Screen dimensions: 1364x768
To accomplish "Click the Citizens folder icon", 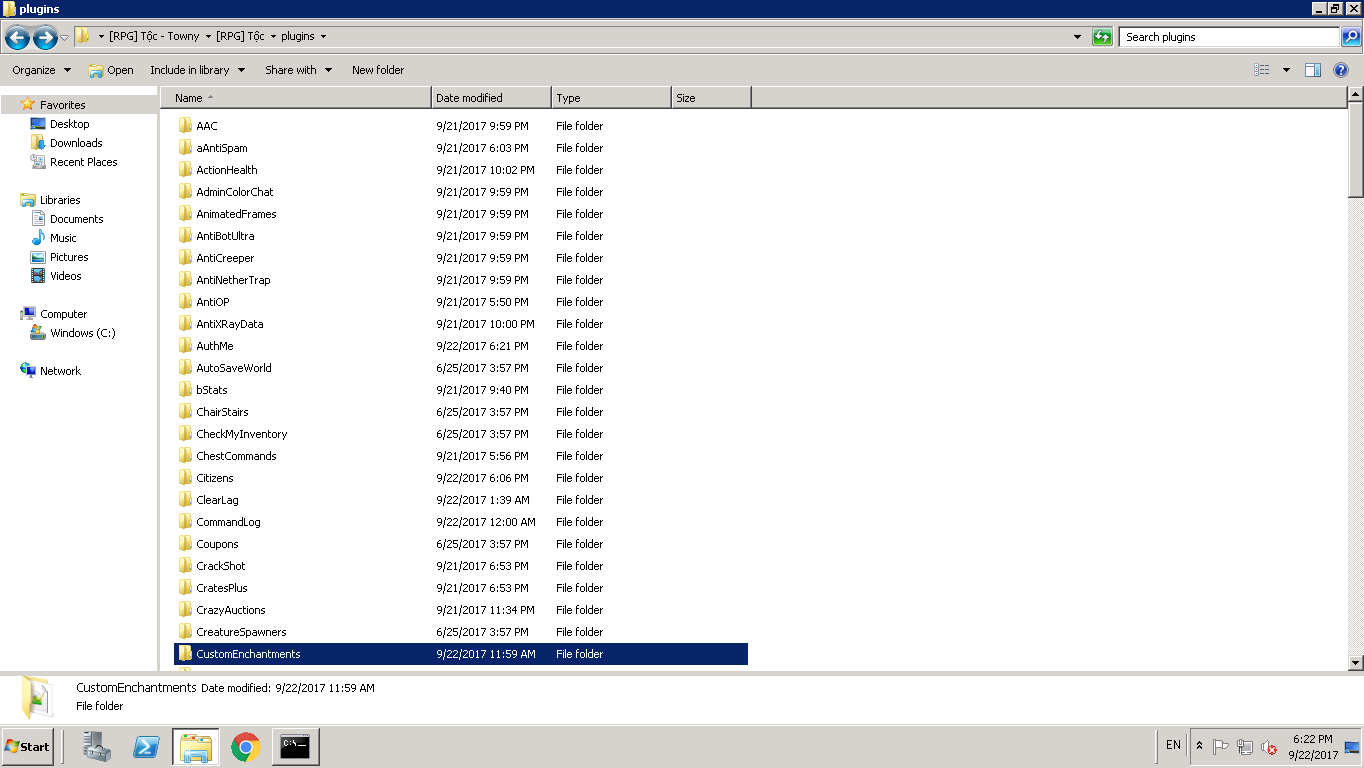I will (x=185, y=478).
